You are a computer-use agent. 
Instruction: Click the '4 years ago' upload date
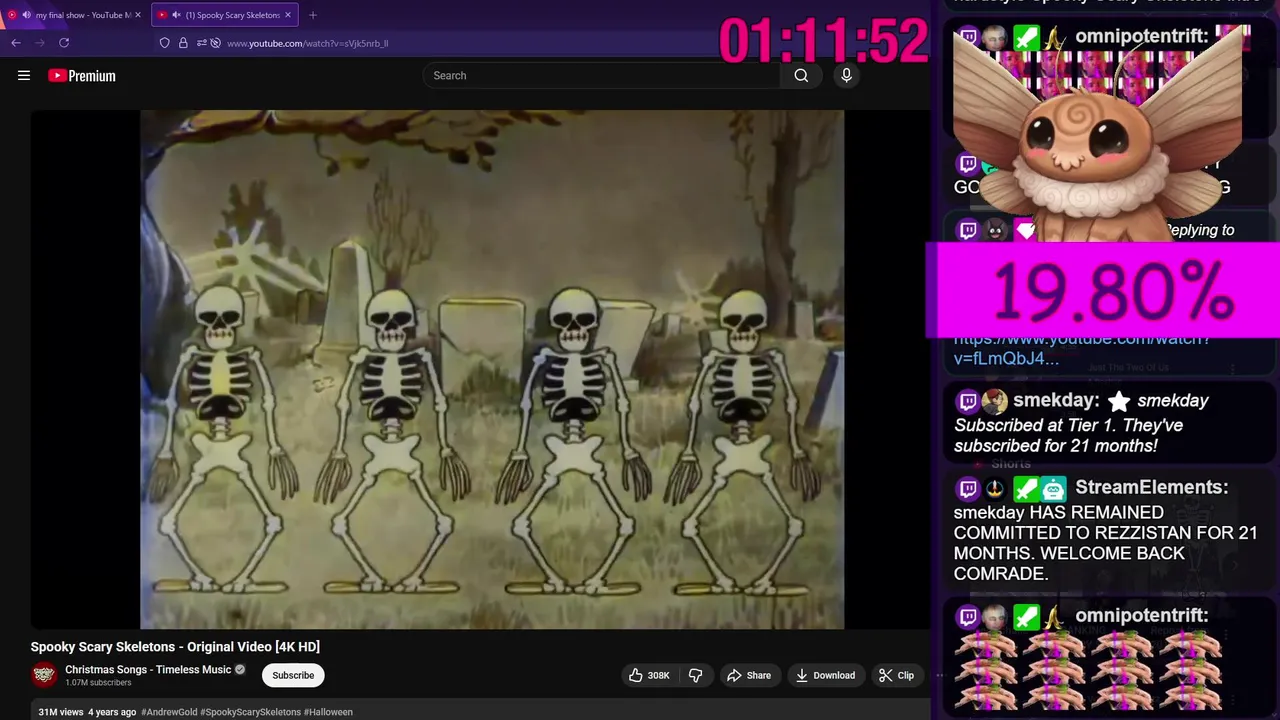(x=112, y=712)
